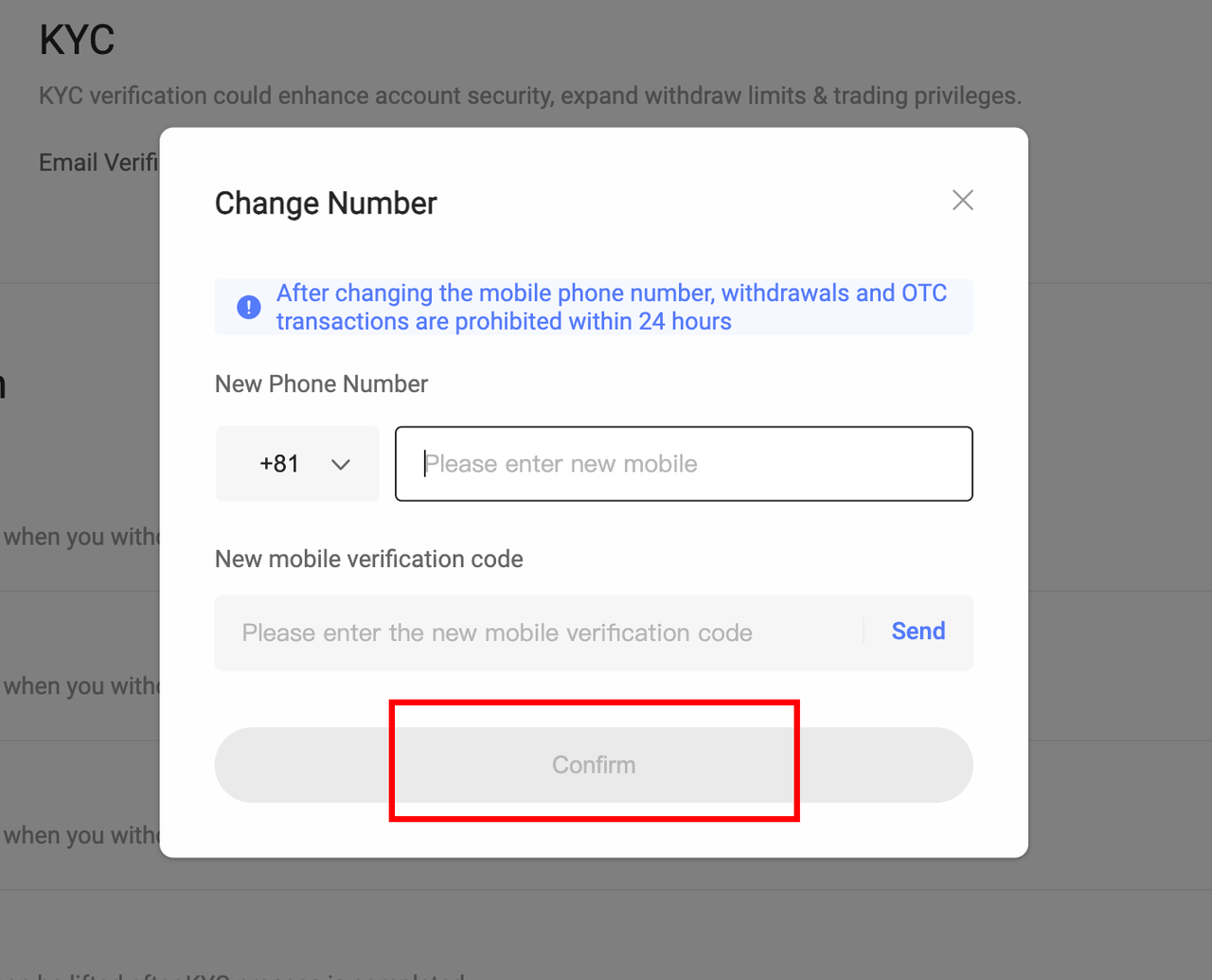The height and width of the screenshot is (980, 1212).
Task: Click the KYC verification description text
Action: point(529,96)
